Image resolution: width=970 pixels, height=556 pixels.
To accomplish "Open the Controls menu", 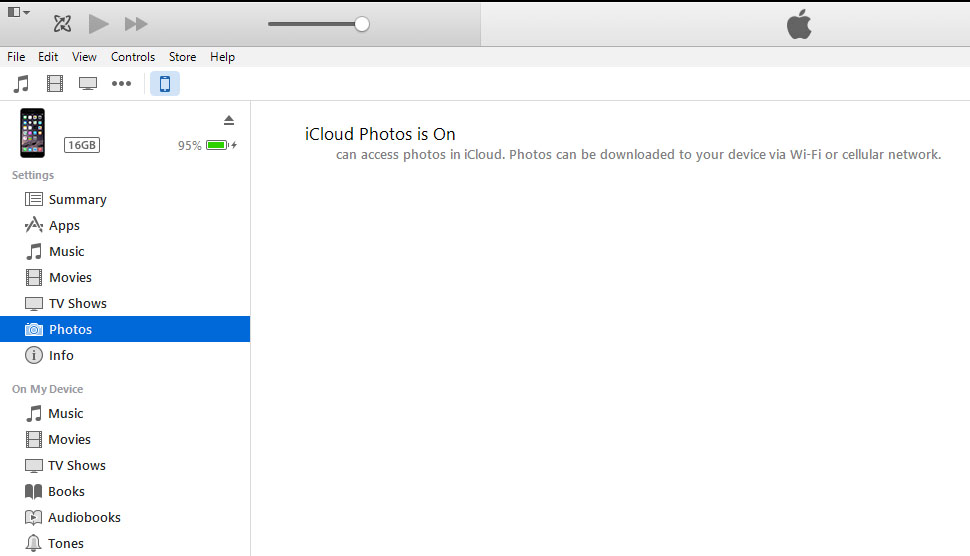I will pyautogui.click(x=133, y=57).
